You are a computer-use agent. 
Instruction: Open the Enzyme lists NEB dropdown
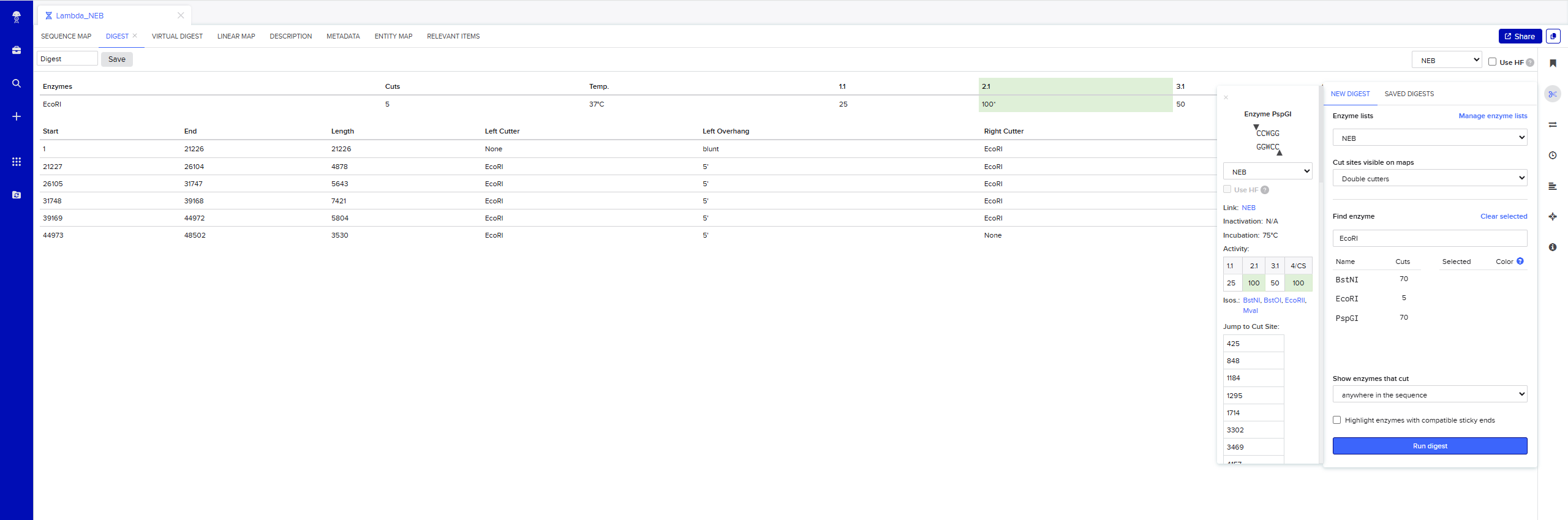click(1430, 138)
